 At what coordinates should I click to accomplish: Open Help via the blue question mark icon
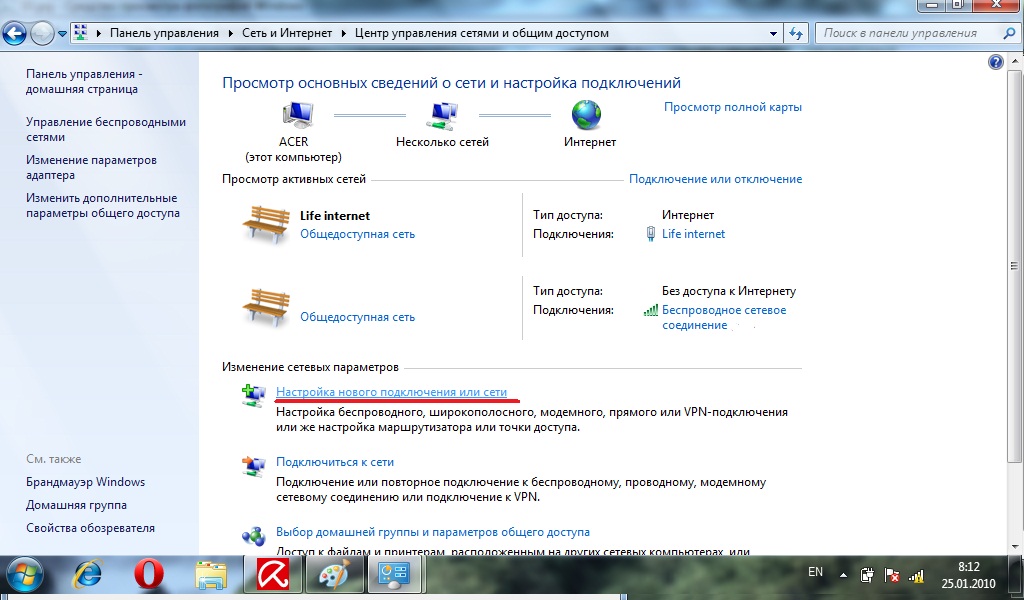point(995,62)
